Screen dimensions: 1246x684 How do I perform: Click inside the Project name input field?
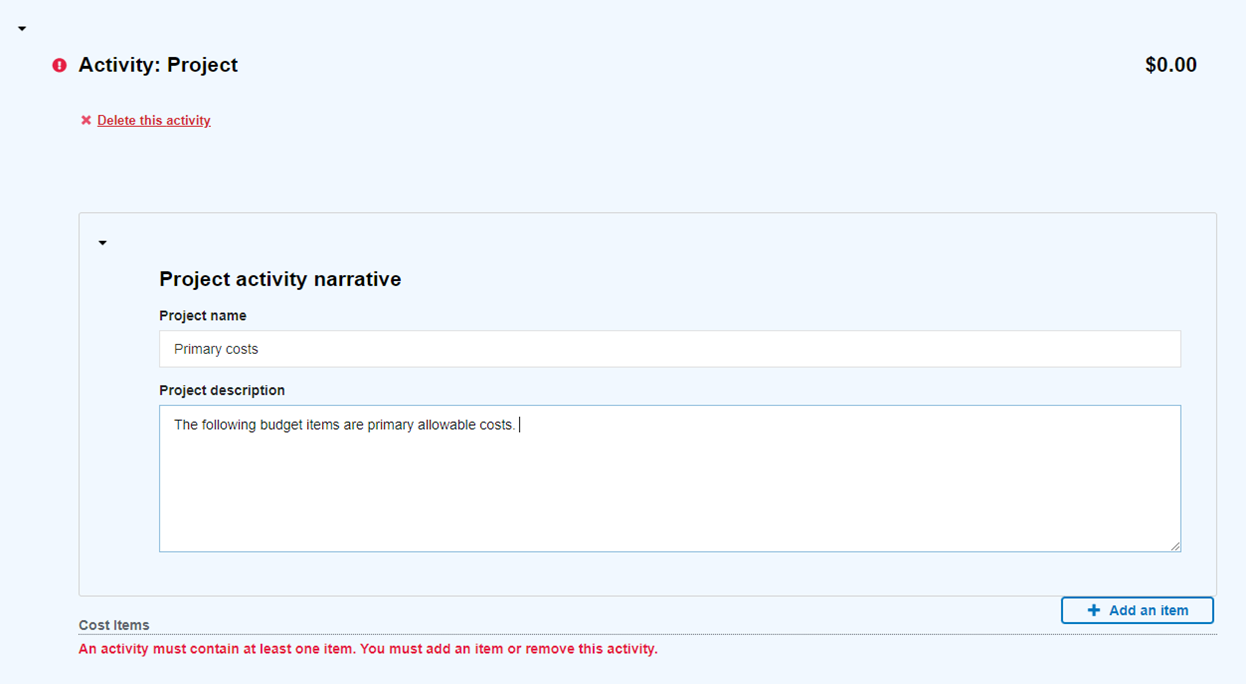(669, 349)
